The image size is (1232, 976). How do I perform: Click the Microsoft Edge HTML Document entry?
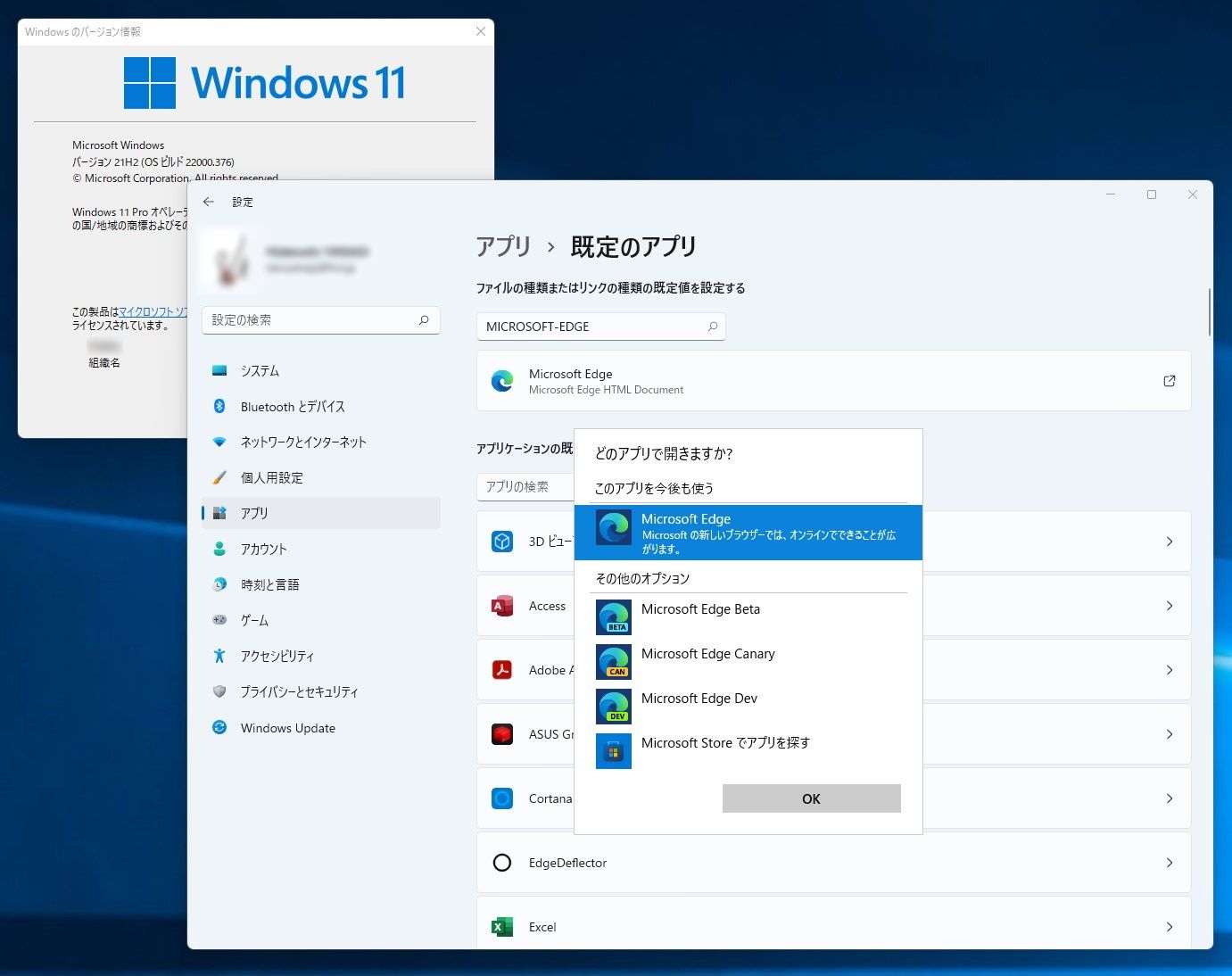pos(833,381)
